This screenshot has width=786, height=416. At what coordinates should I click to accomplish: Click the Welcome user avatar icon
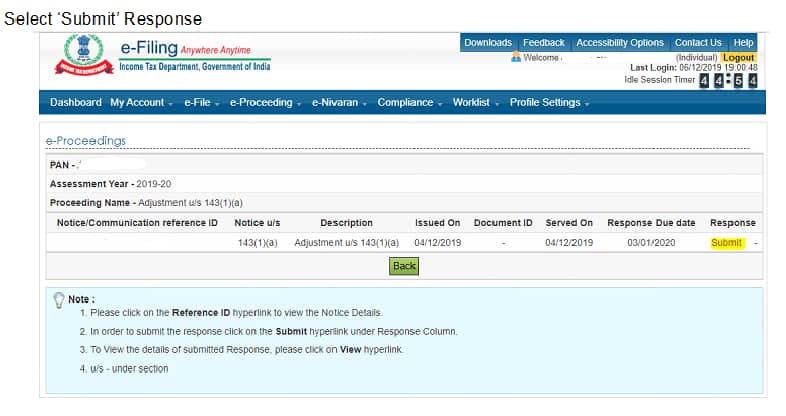pos(516,57)
